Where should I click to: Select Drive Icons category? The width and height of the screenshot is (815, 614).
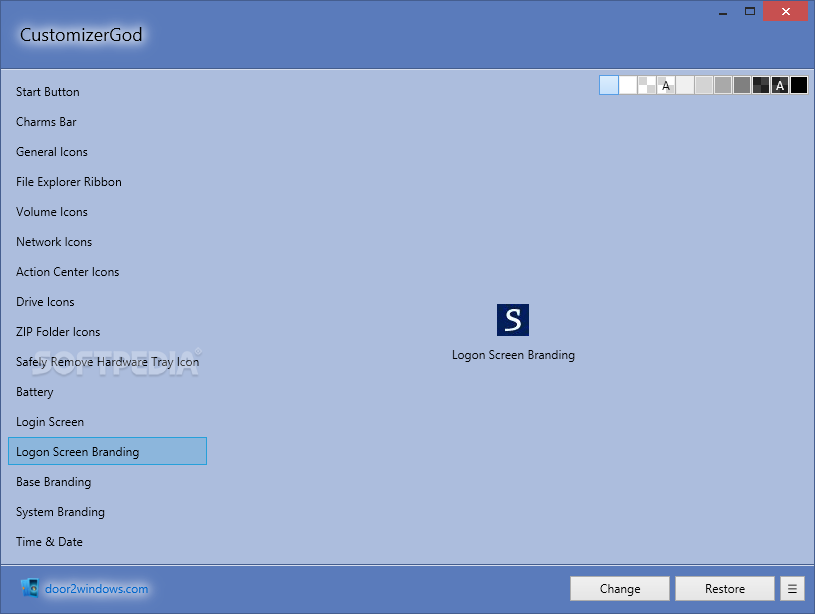click(108, 302)
